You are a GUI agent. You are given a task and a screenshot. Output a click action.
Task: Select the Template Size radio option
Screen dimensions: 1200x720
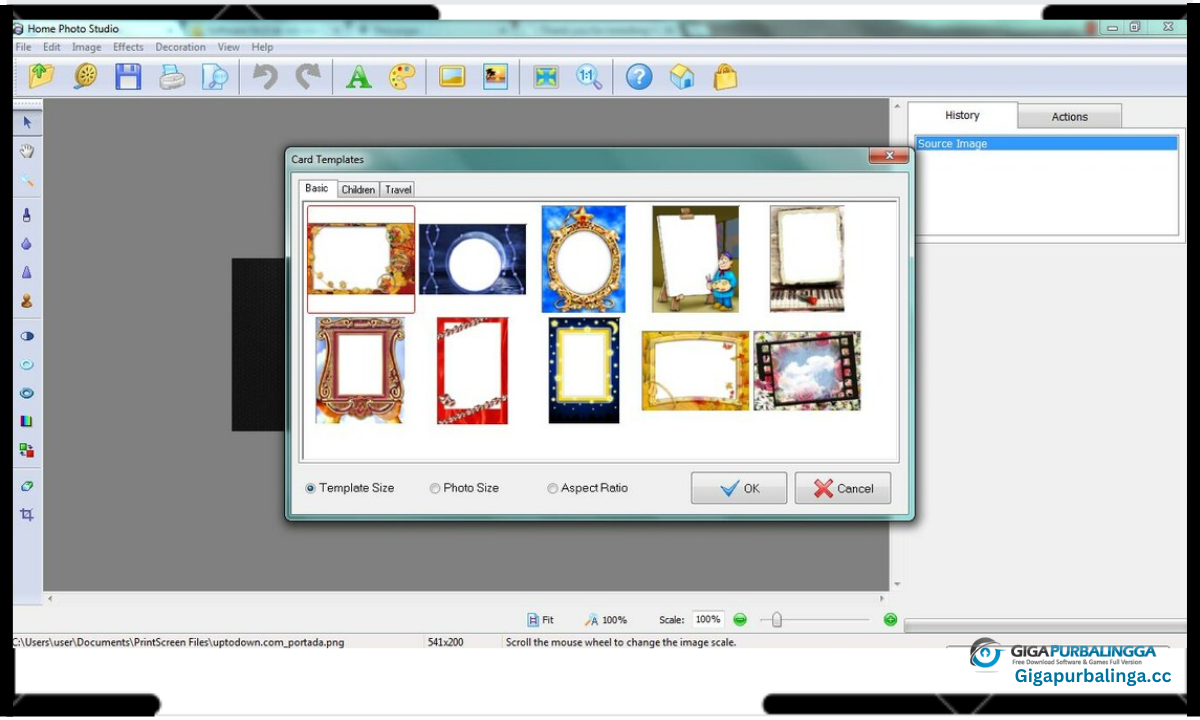350,488
